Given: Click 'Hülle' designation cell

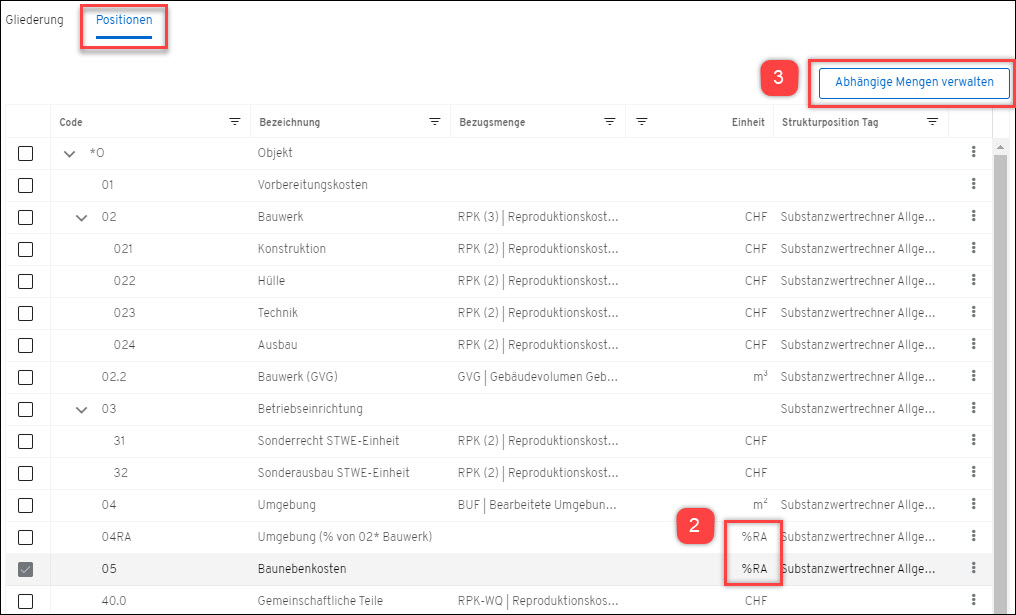Looking at the screenshot, I should pos(271,281).
